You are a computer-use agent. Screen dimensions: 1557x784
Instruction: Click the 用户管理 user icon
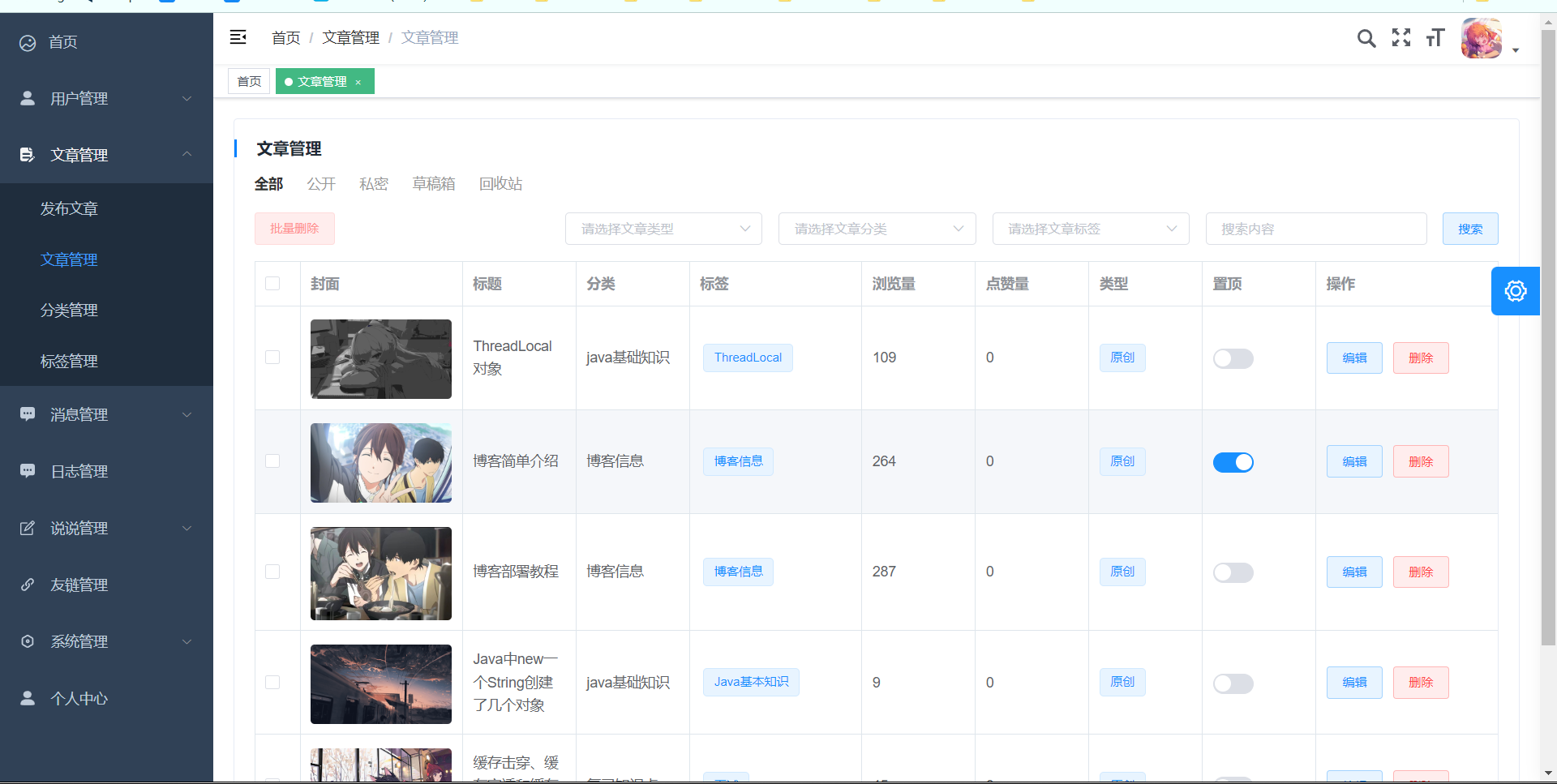(x=28, y=98)
